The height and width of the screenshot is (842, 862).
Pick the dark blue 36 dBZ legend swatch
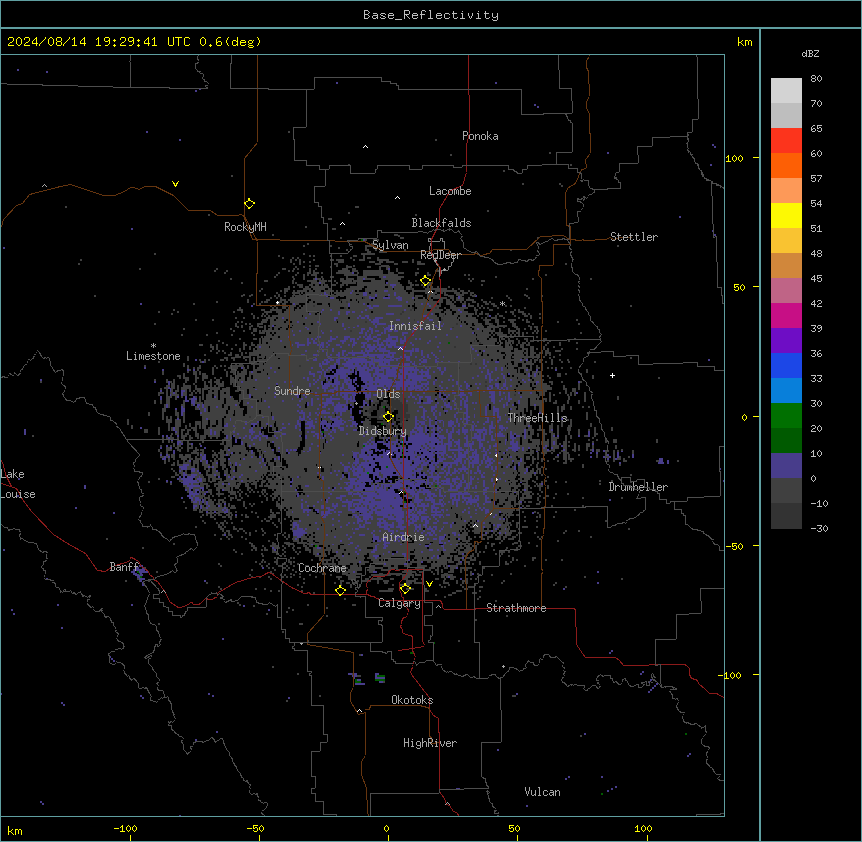point(786,365)
